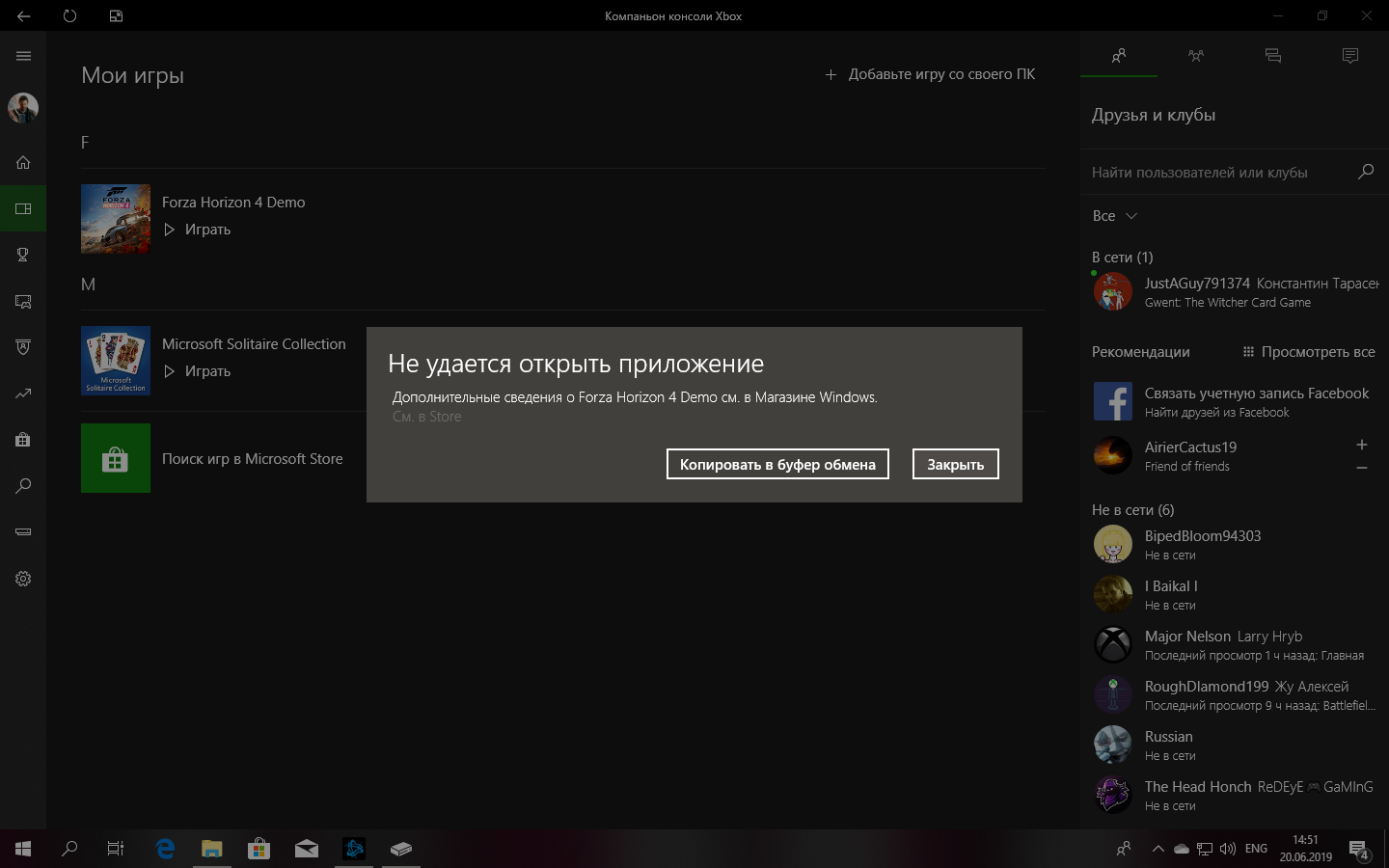Image resolution: width=1389 pixels, height=868 pixels.
Task: Click the green Microsoft Store tile
Action: coord(116,458)
